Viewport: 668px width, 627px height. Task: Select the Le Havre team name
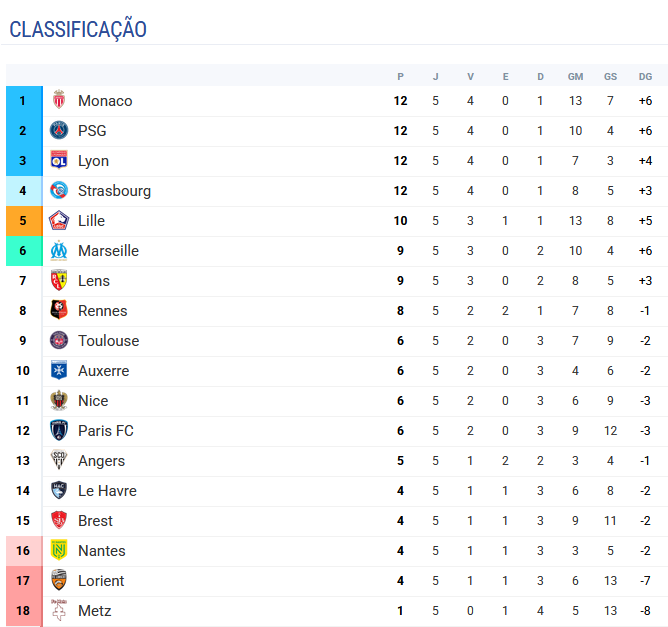(x=107, y=491)
